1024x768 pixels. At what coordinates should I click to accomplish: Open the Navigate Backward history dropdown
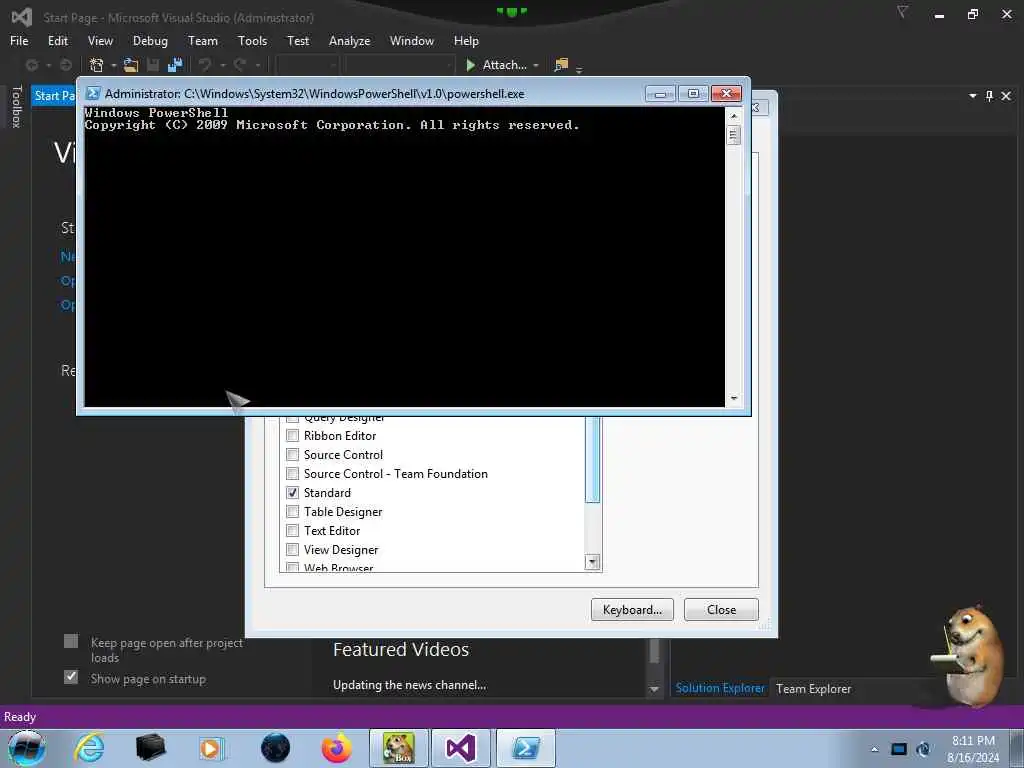48,65
